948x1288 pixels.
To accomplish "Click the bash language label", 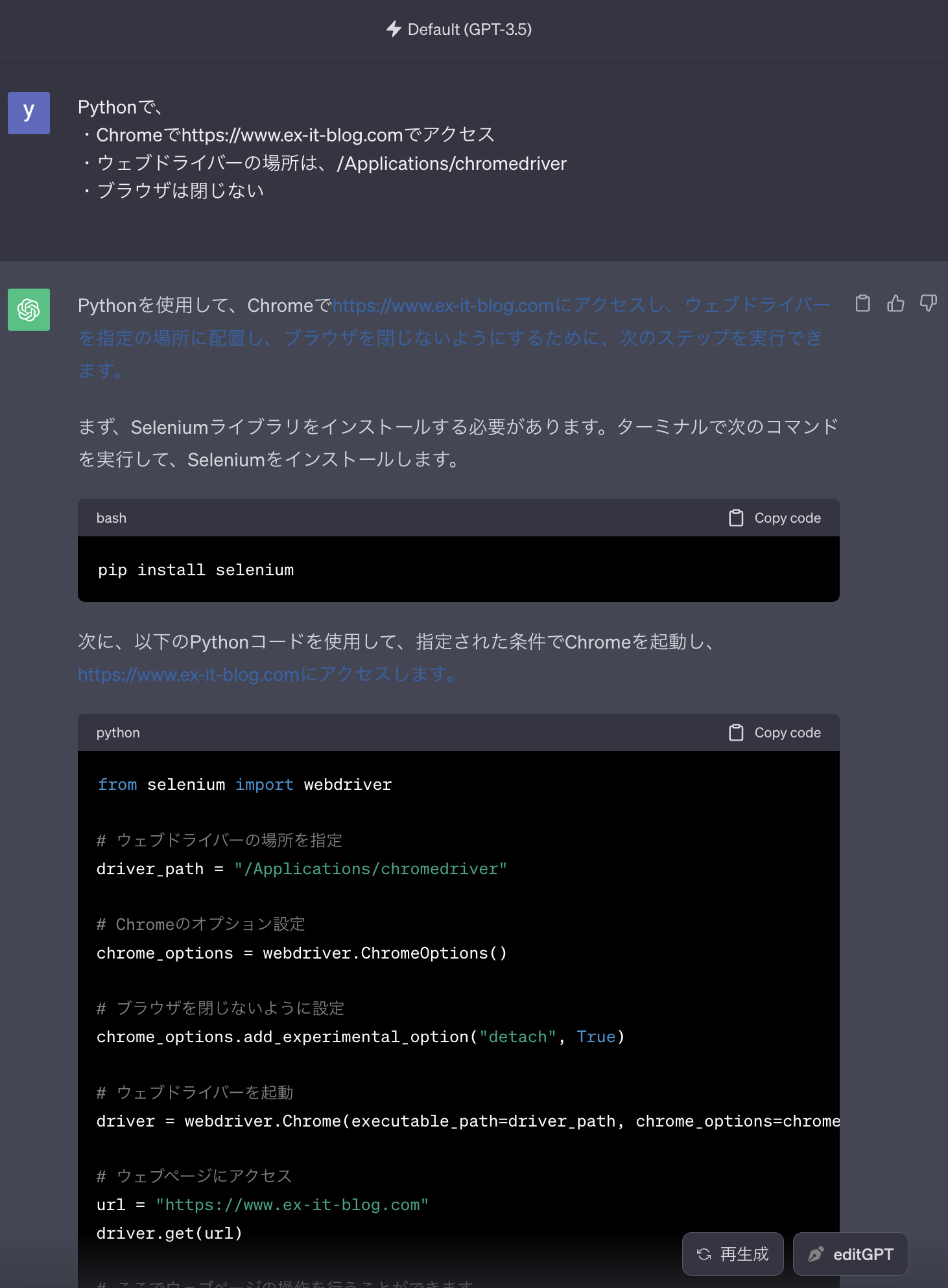I will click(x=112, y=518).
